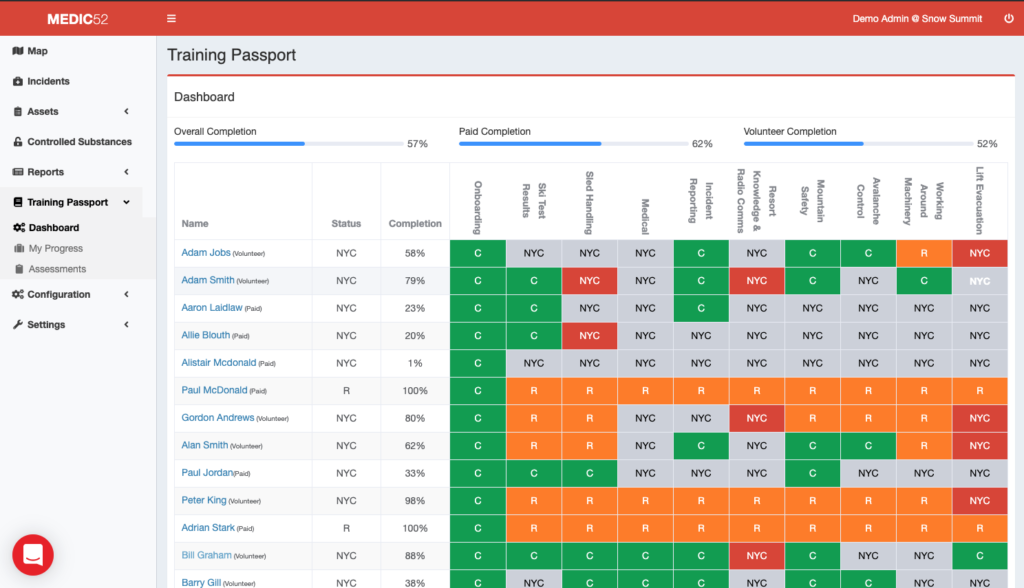Expand the Assets submenu arrow
Screen dimensions: 1024x588
point(126,112)
